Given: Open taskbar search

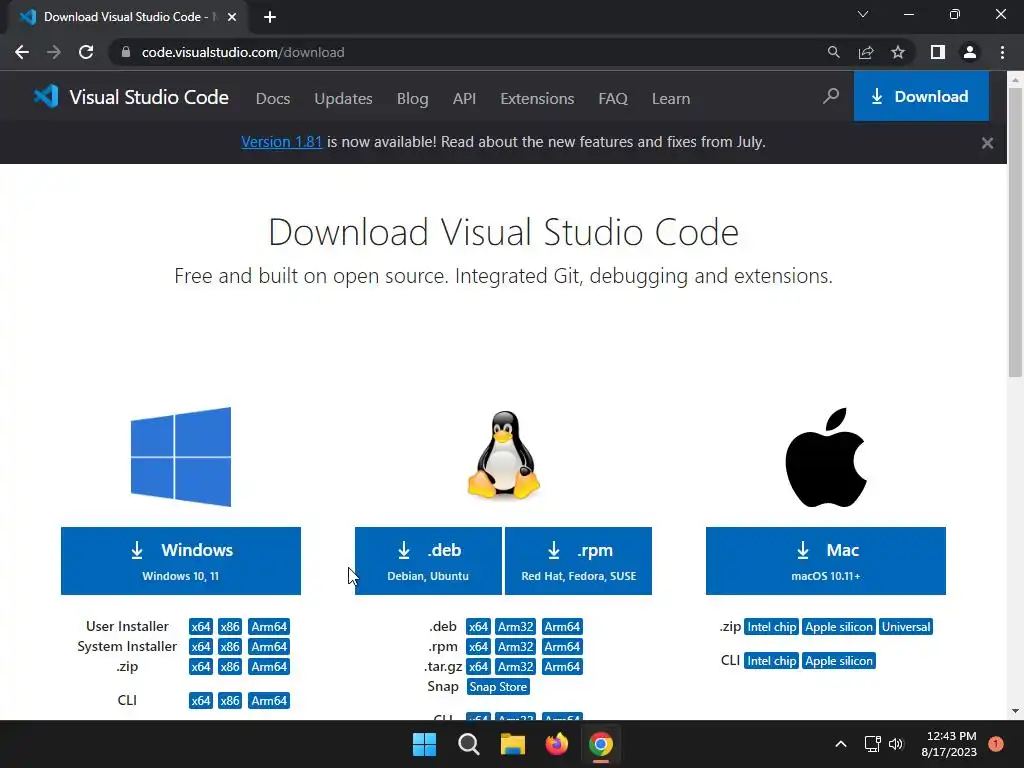Looking at the screenshot, I should (x=469, y=744).
